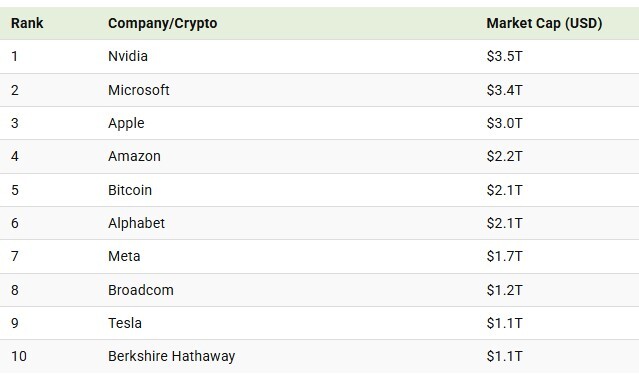Click Broadcom's $1.2T market cap value

pos(504,290)
